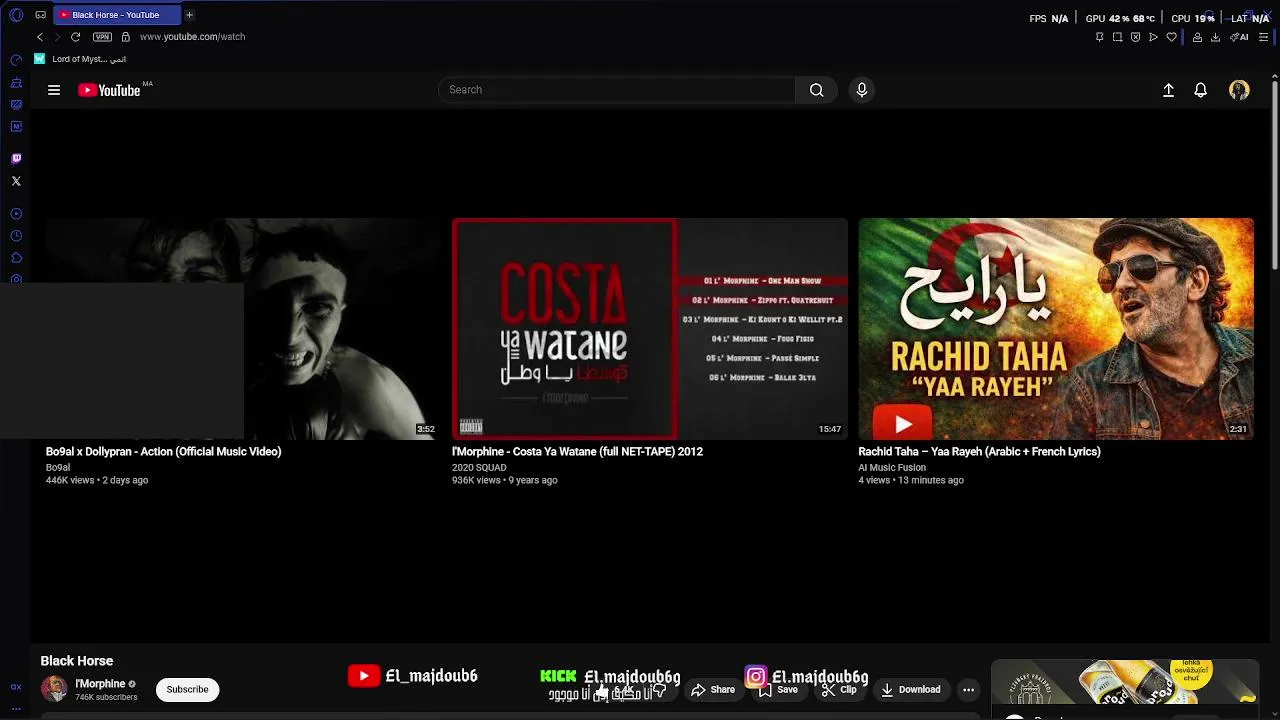The width and height of the screenshot is (1280, 720).
Task: Toggle the VPN badge in address bar
Action: coord(102,37)
